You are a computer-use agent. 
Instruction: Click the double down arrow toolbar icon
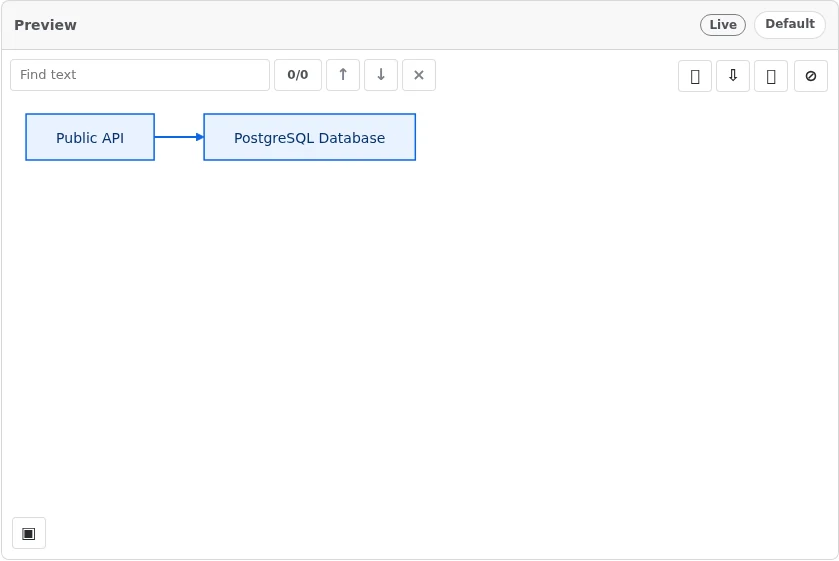tap(733, 76)
